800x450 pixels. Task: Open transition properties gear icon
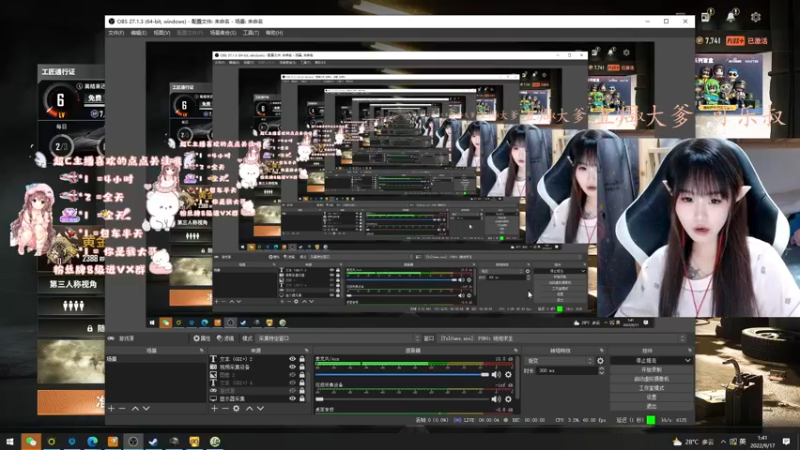pos(601,361)
